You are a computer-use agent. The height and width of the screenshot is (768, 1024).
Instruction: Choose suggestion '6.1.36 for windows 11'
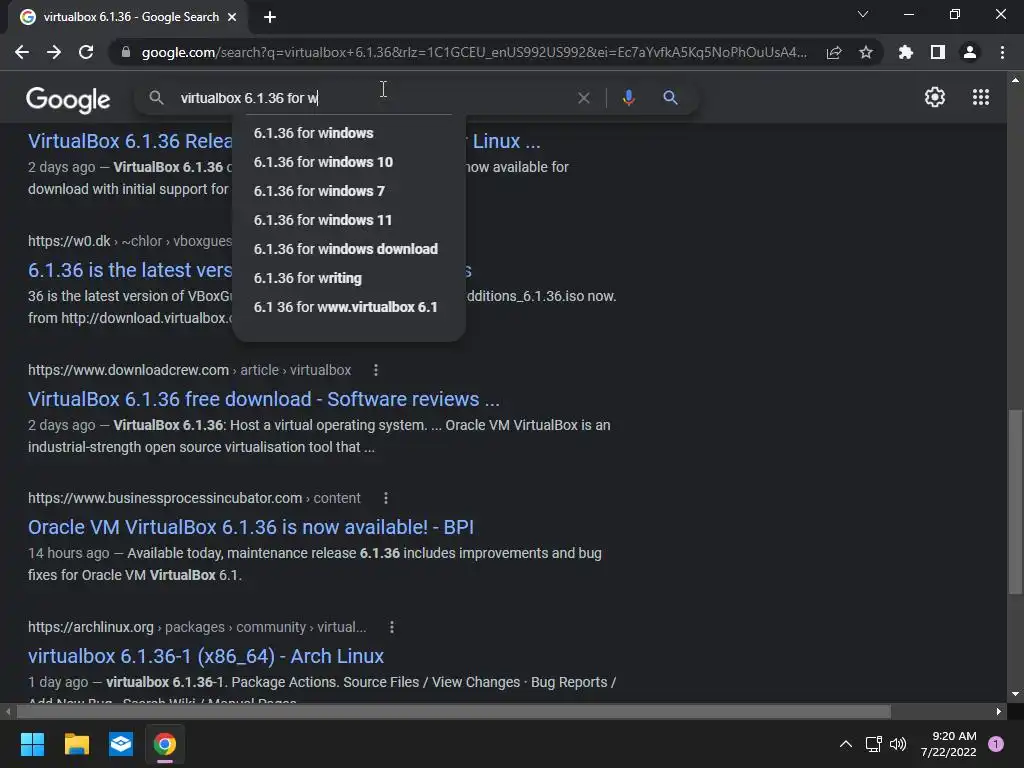(x=349, y=220)
